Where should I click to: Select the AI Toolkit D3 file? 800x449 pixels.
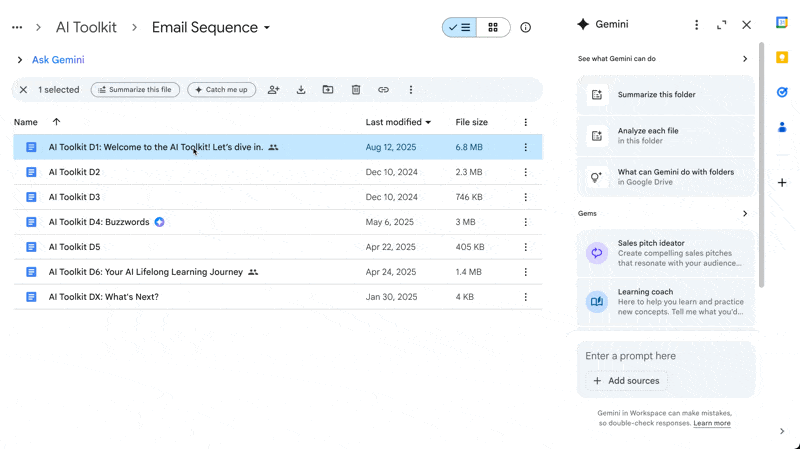point(278,197)
